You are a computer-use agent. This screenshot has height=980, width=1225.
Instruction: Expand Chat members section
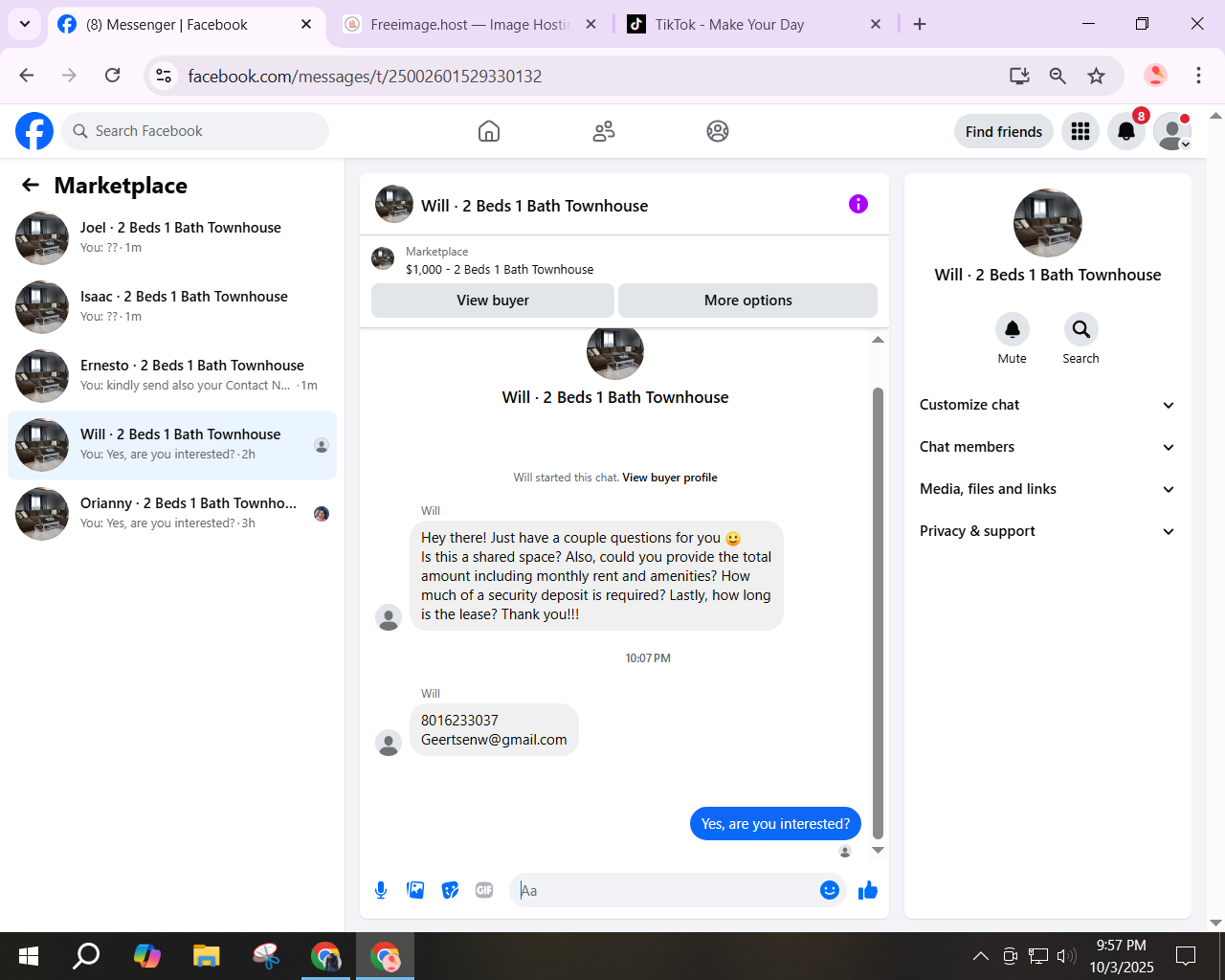[1048, 447]
